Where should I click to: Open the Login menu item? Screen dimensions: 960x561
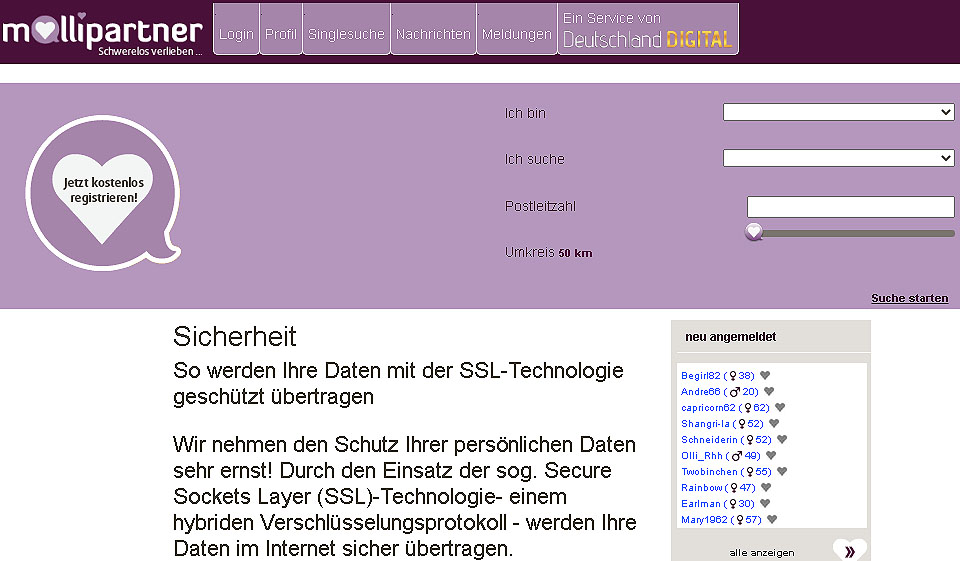pyautogui.click(x=237, y=34)
